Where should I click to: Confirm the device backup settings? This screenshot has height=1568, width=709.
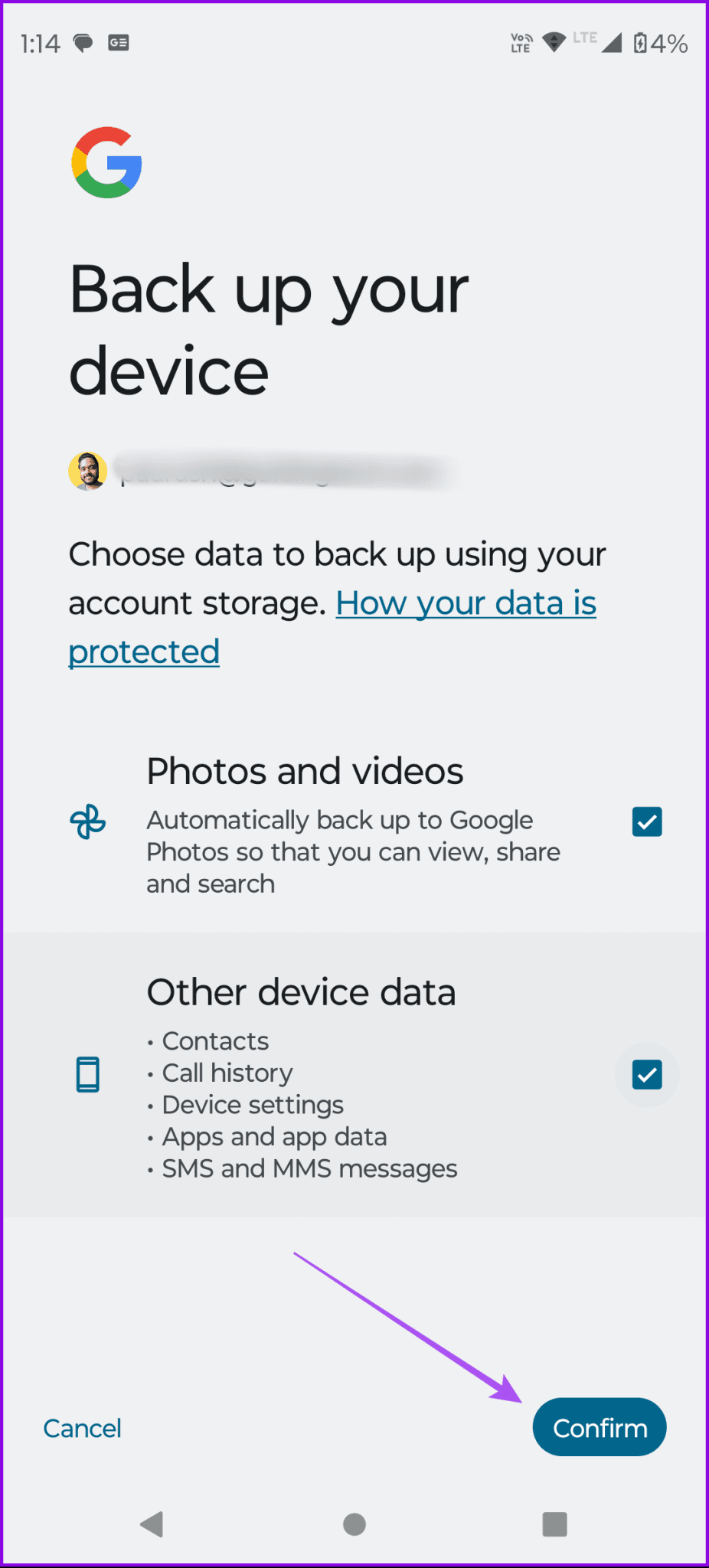[599, 1427]
